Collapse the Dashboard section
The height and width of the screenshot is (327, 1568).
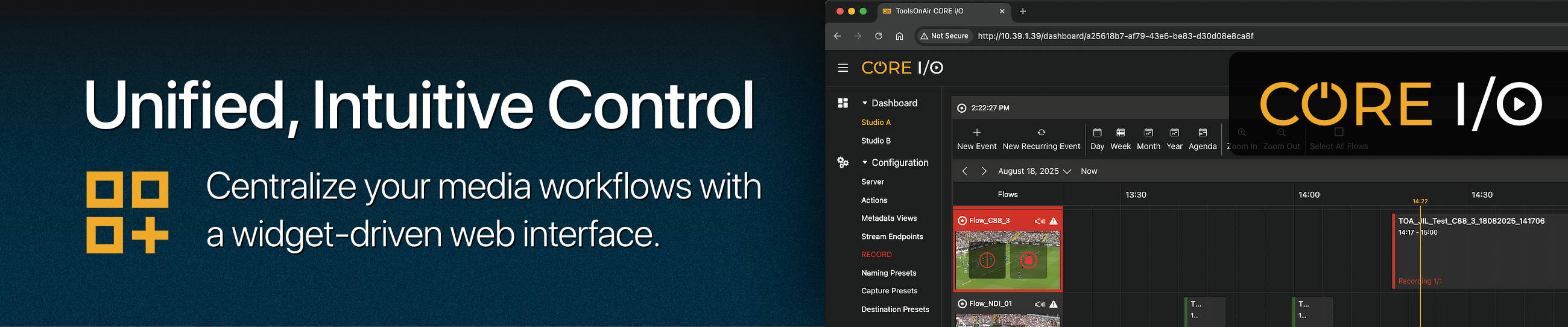(x=864, y=104)
